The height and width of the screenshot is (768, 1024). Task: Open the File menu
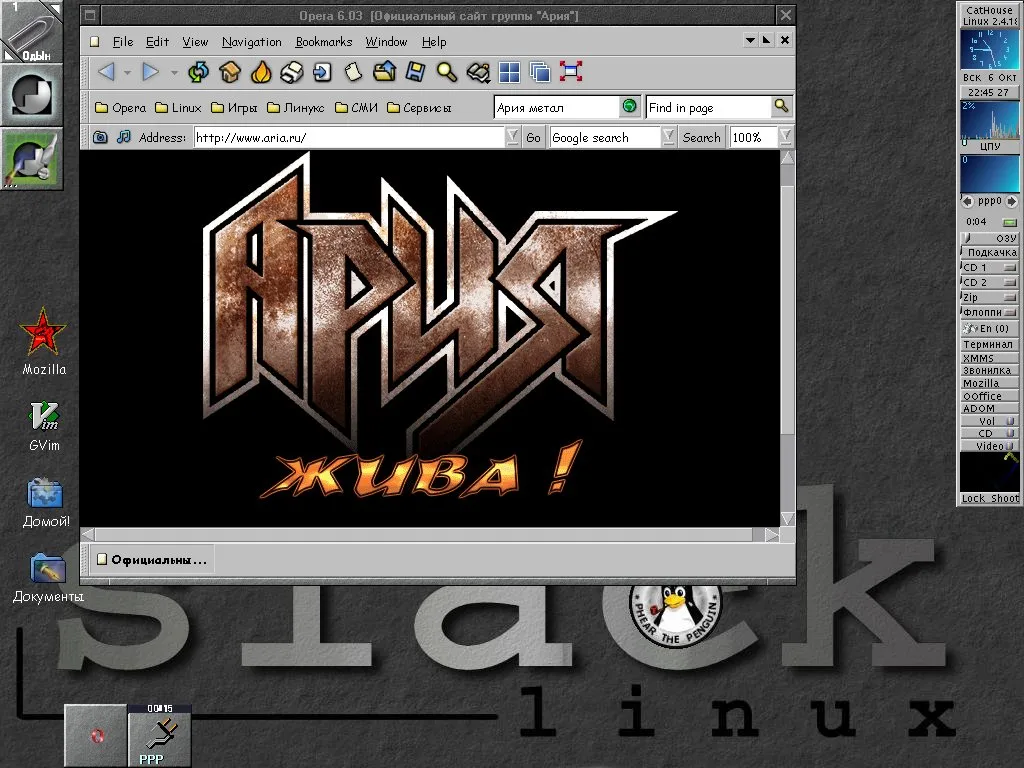[x=123, y=42]
